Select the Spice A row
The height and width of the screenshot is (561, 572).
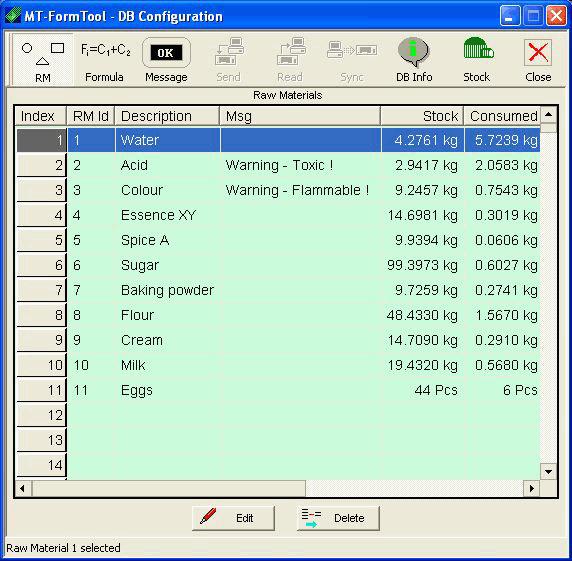(278, 240)
